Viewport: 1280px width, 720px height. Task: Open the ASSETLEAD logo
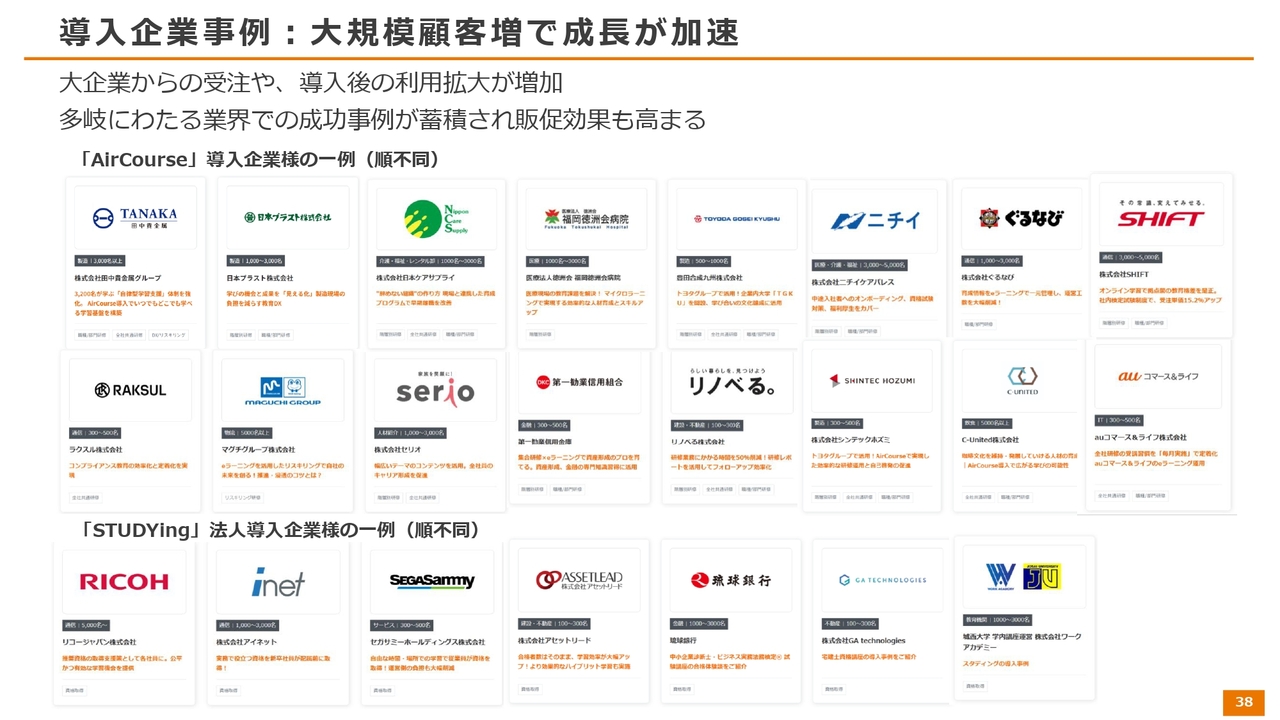pos(578,579)
